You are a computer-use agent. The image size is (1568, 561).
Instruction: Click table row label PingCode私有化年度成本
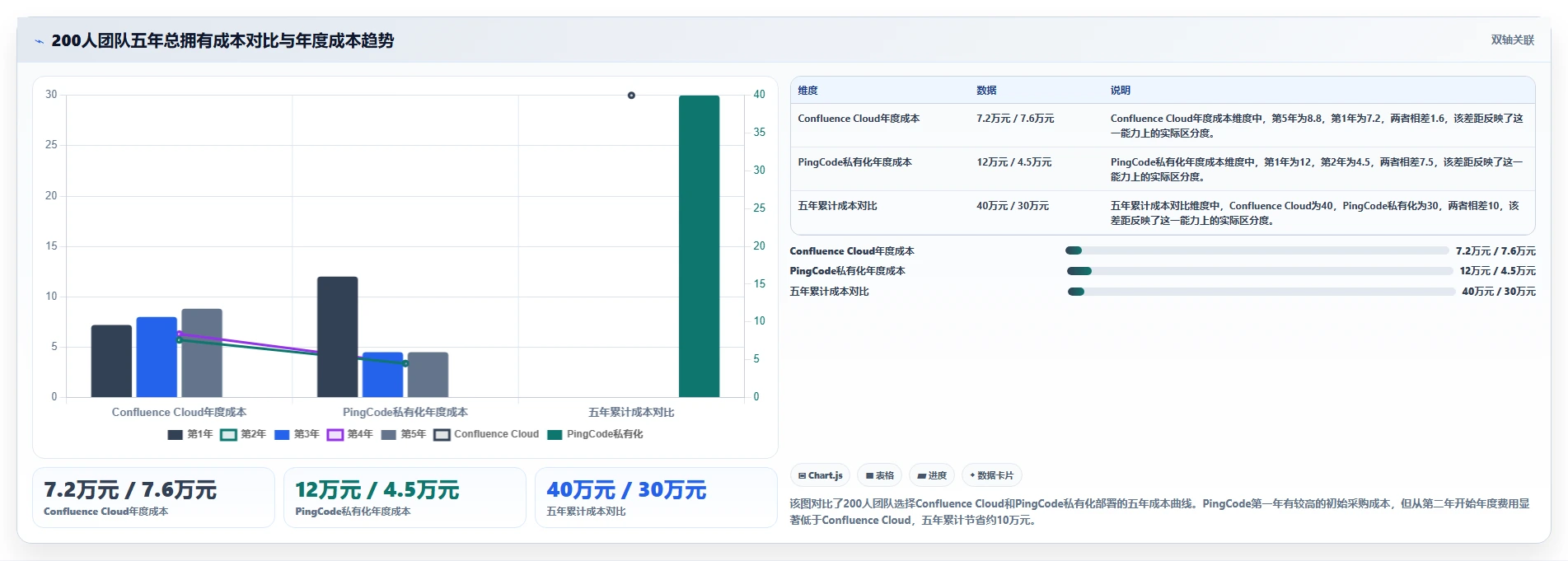[854, 162]
